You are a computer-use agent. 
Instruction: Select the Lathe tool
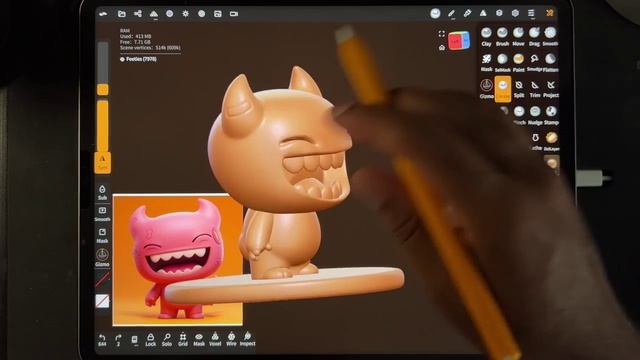[x=536, y=141]
